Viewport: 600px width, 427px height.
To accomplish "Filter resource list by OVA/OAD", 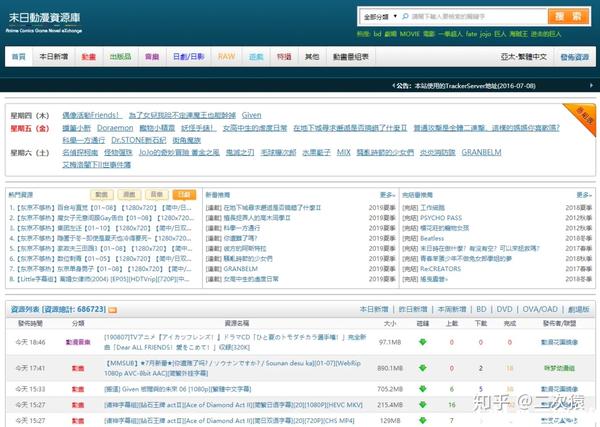I will pos(540,309).
